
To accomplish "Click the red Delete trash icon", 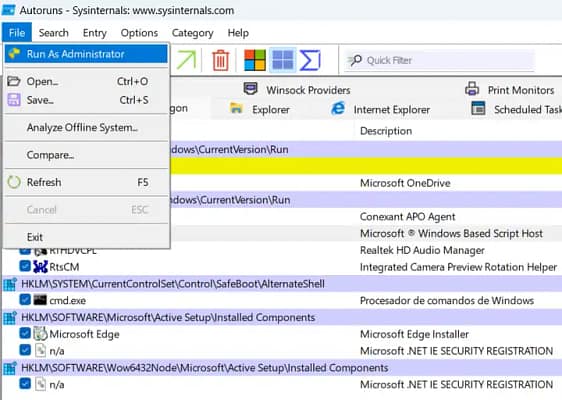I will pyautogui.click(x=220, y=60).
